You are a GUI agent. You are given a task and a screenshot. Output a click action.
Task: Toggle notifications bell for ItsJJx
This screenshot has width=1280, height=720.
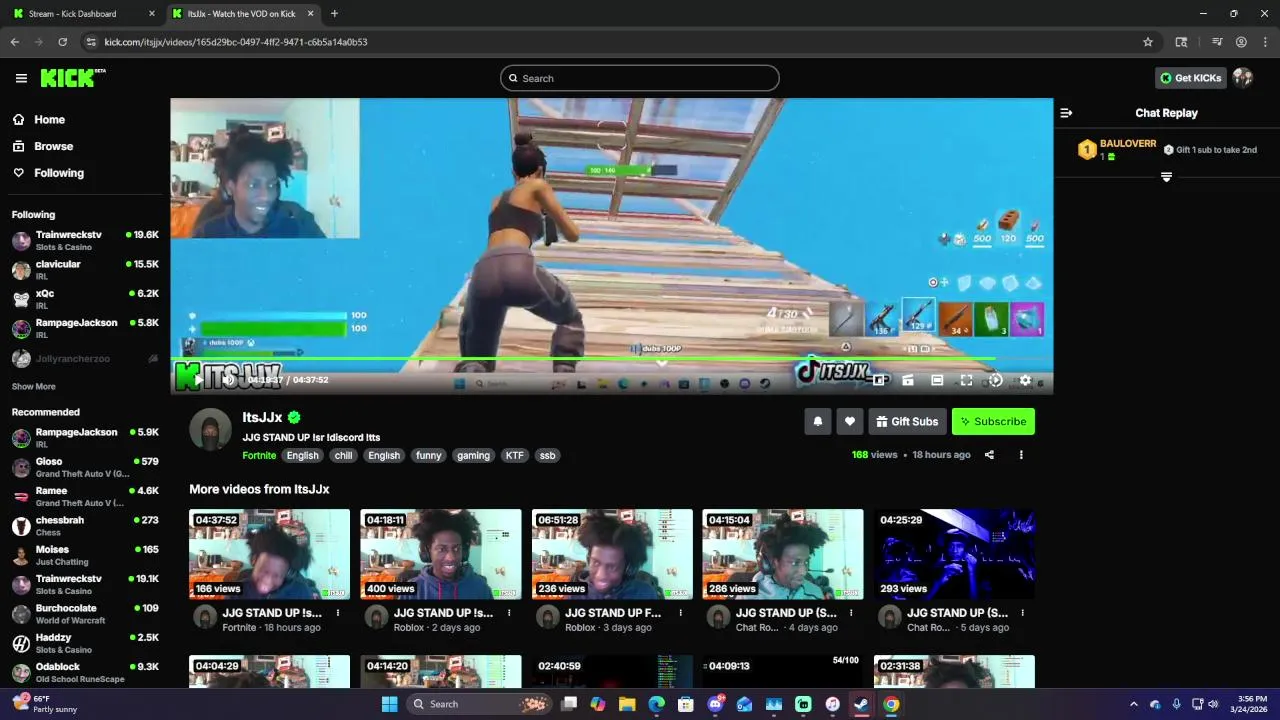817,421
